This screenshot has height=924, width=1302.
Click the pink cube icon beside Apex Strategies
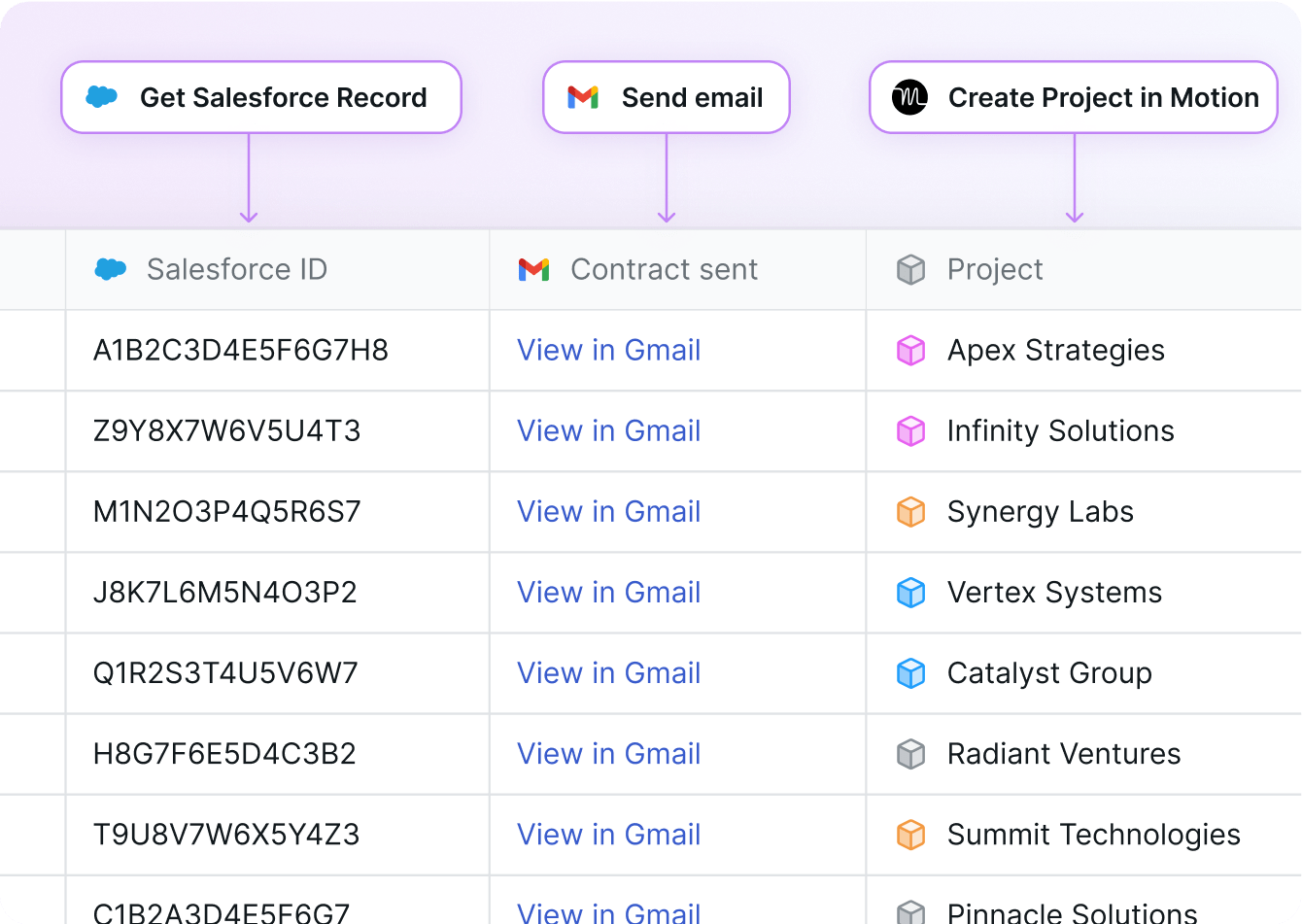click(910, 350)
